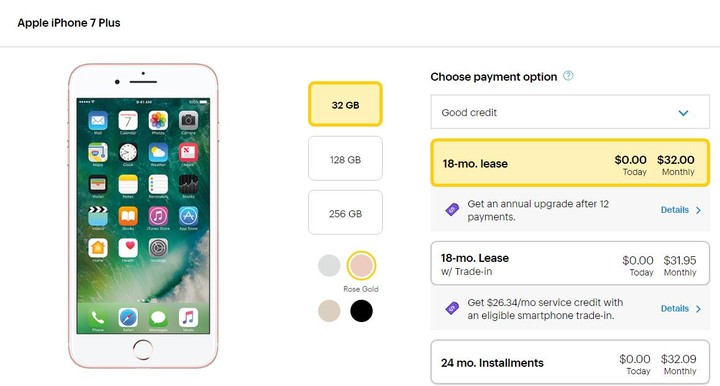Choose the 128 GB storage option

coord(345,159)
